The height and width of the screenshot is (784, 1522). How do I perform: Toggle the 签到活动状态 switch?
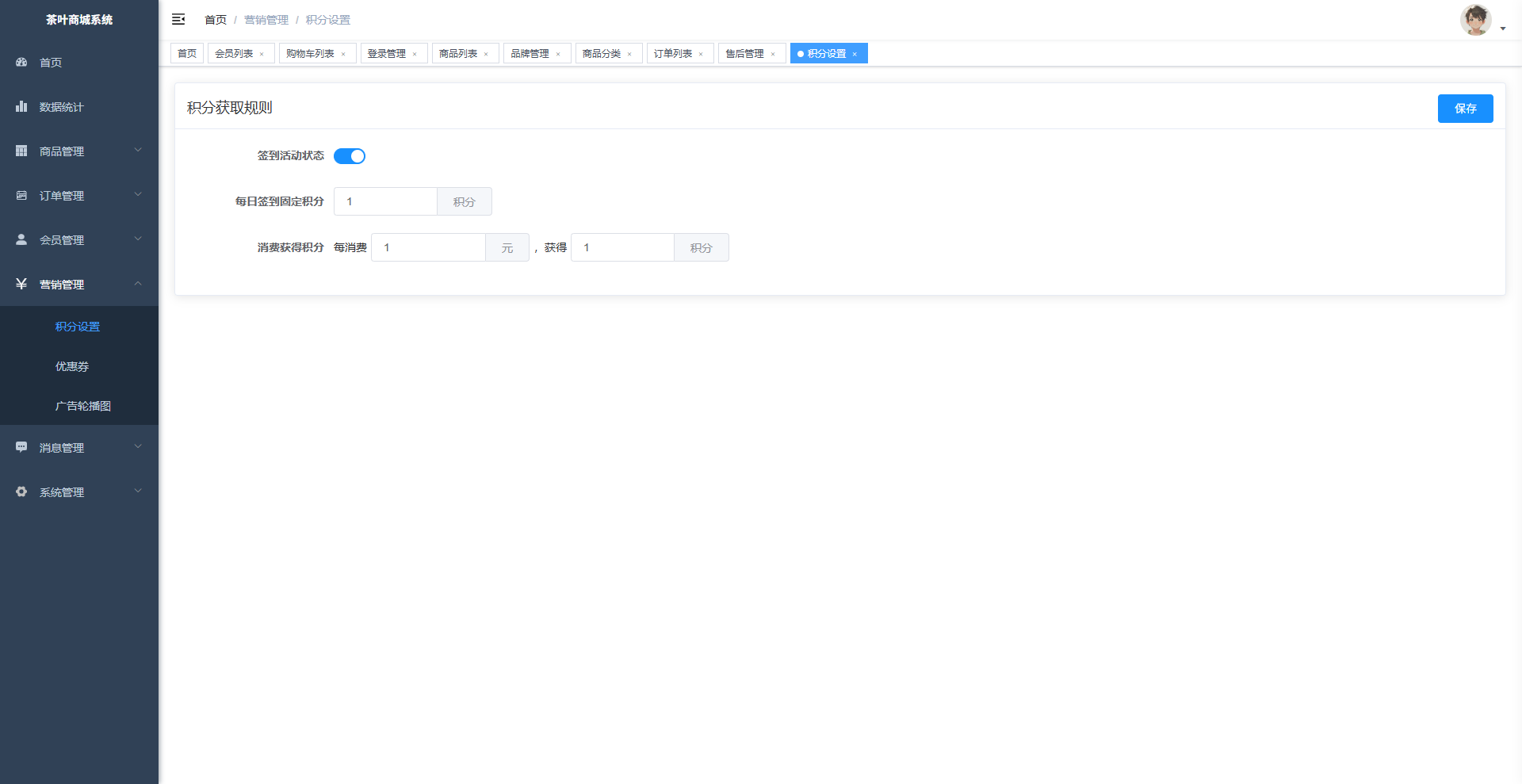pos(349,156)
